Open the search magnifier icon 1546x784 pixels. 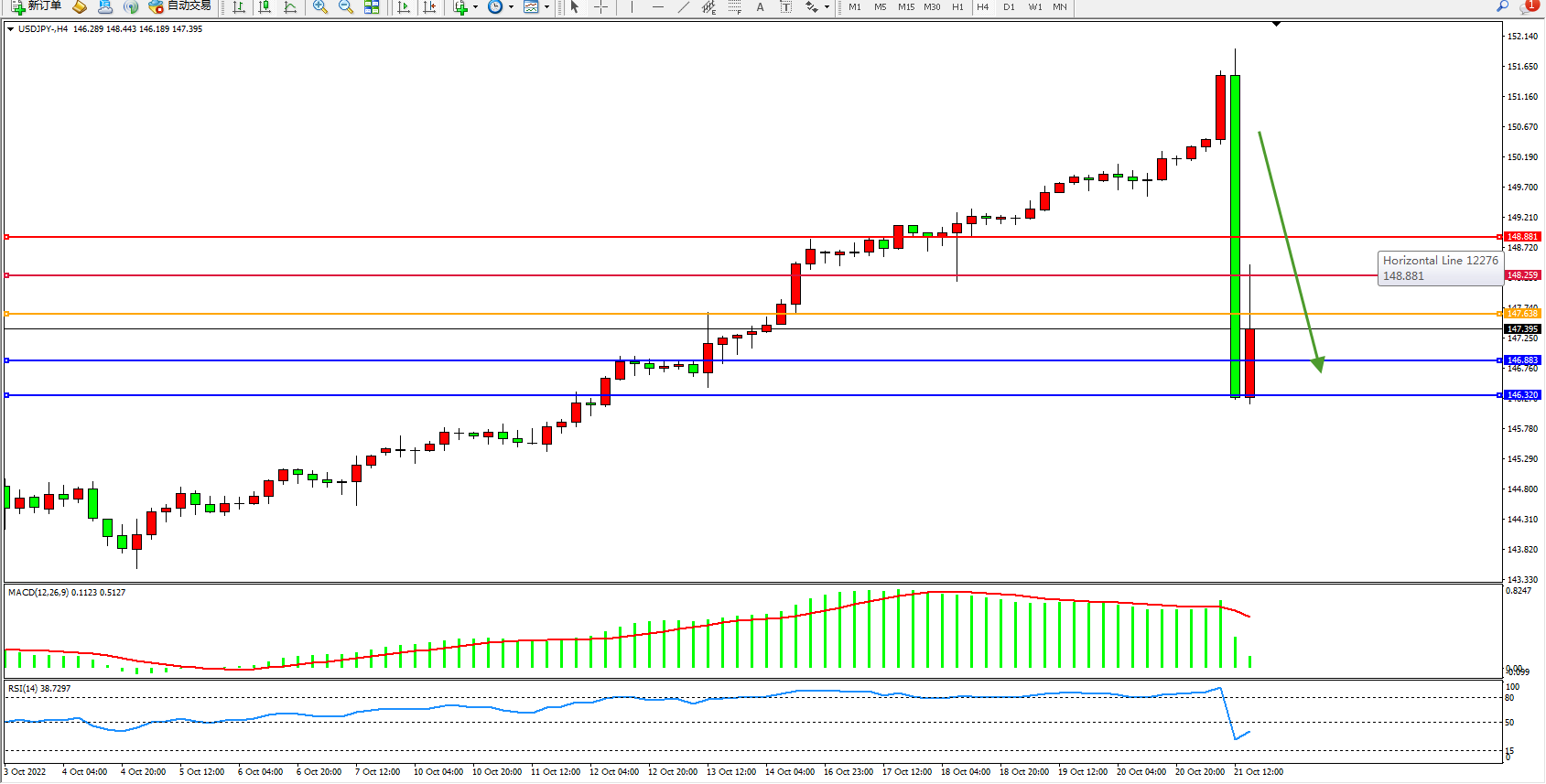pyautogui.click(x=1502, y=6)
